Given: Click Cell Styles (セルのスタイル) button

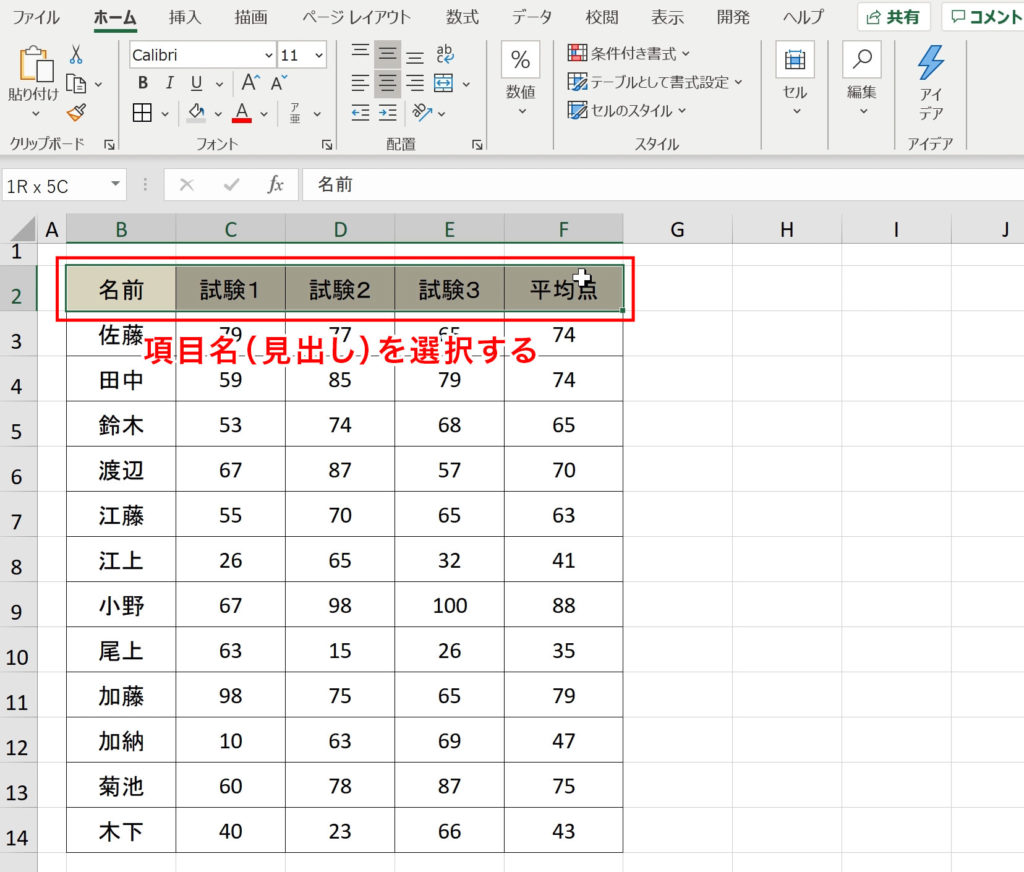Looking at the screenshot, I should click(626, 110).
